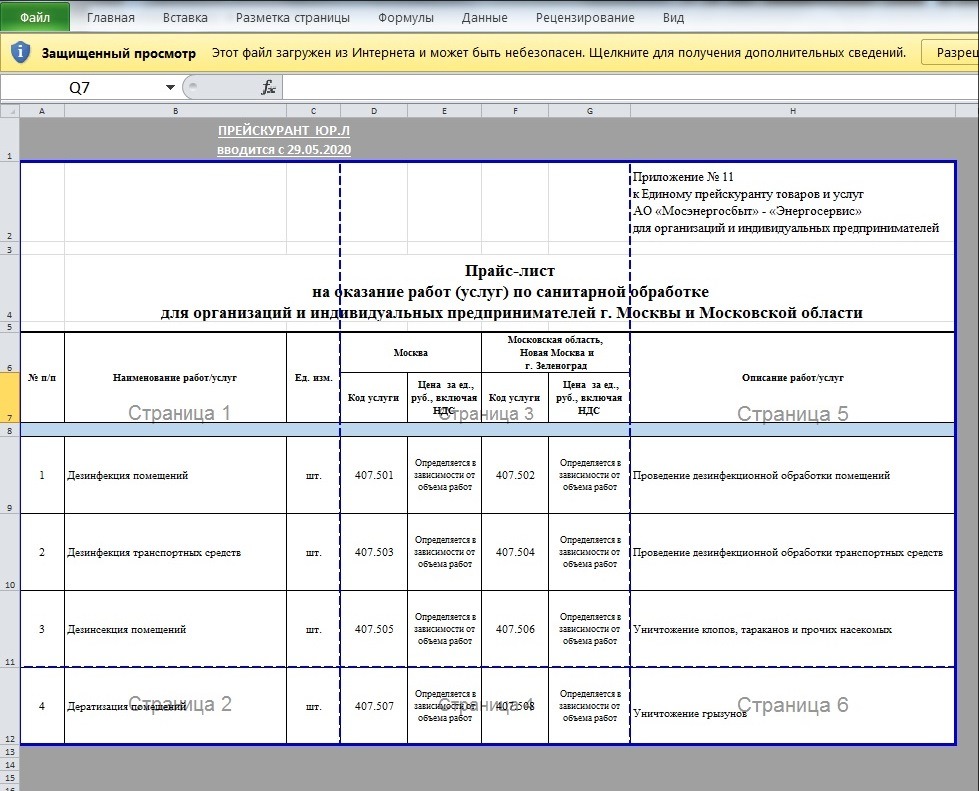Click the Name Box showing Q7

click(x=79, y=87)
